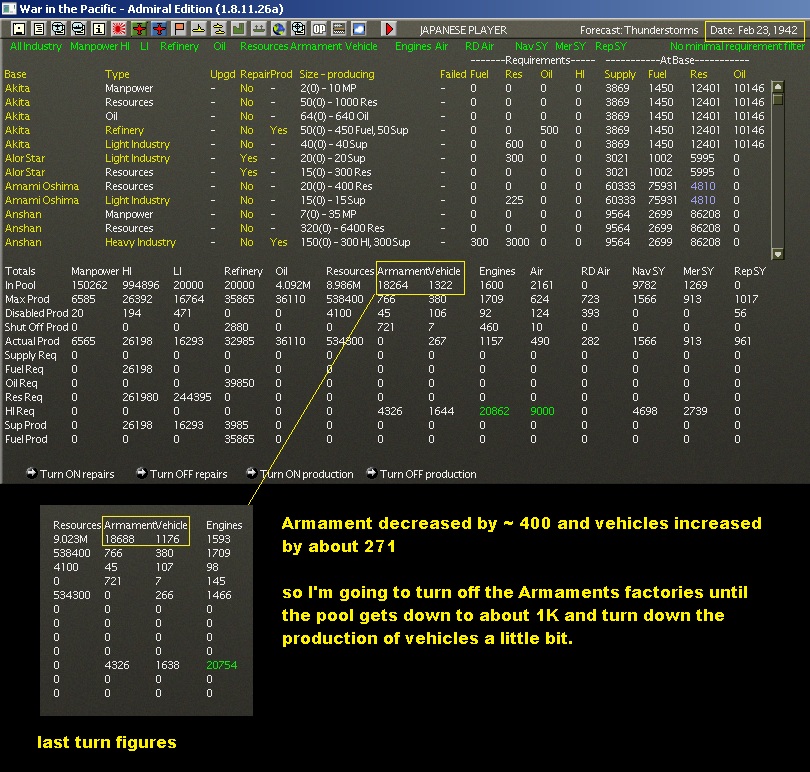The width and height of the screenshot is (810, 772).
Task: Click arrow icon beside Turn ON production
Action: tap(252, 473)
